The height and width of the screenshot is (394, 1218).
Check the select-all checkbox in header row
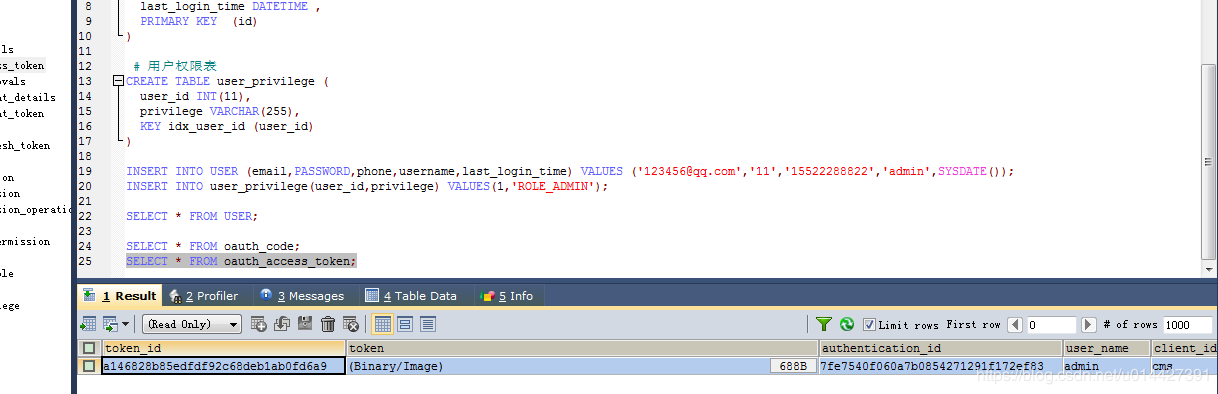pos(90,348)
